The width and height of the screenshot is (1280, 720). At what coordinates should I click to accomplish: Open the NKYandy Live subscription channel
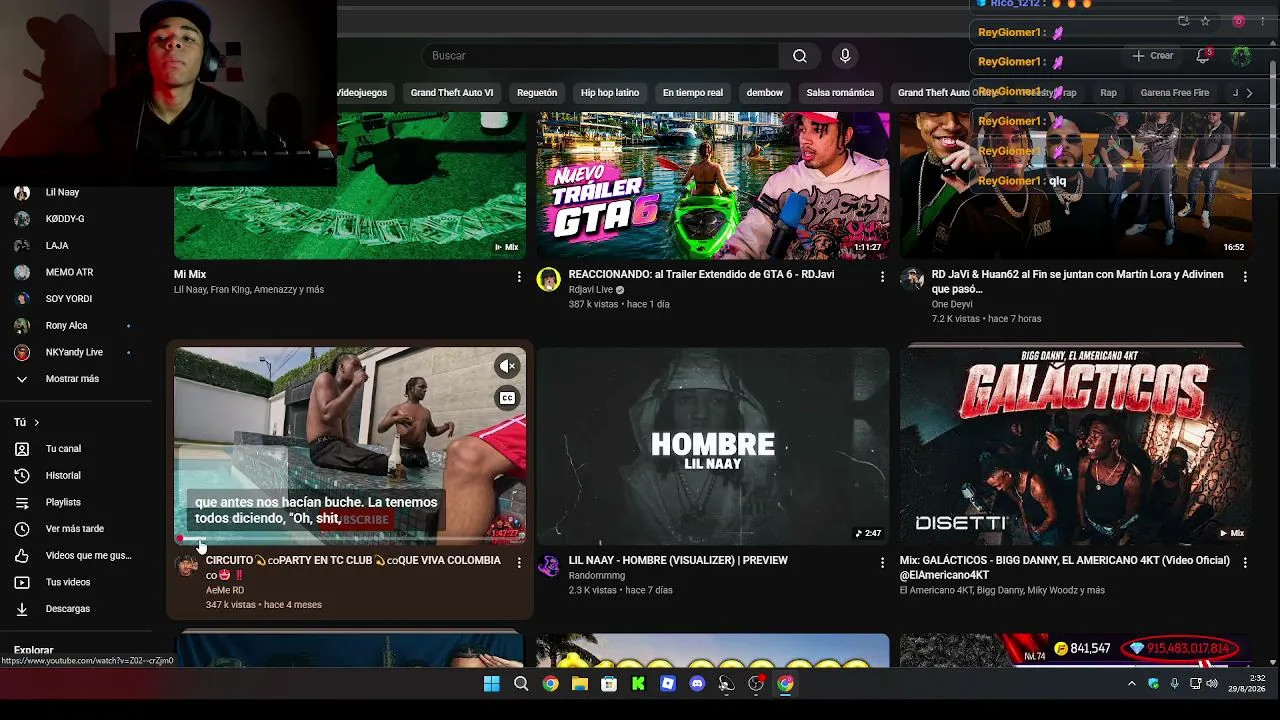[x=75, y=352]
